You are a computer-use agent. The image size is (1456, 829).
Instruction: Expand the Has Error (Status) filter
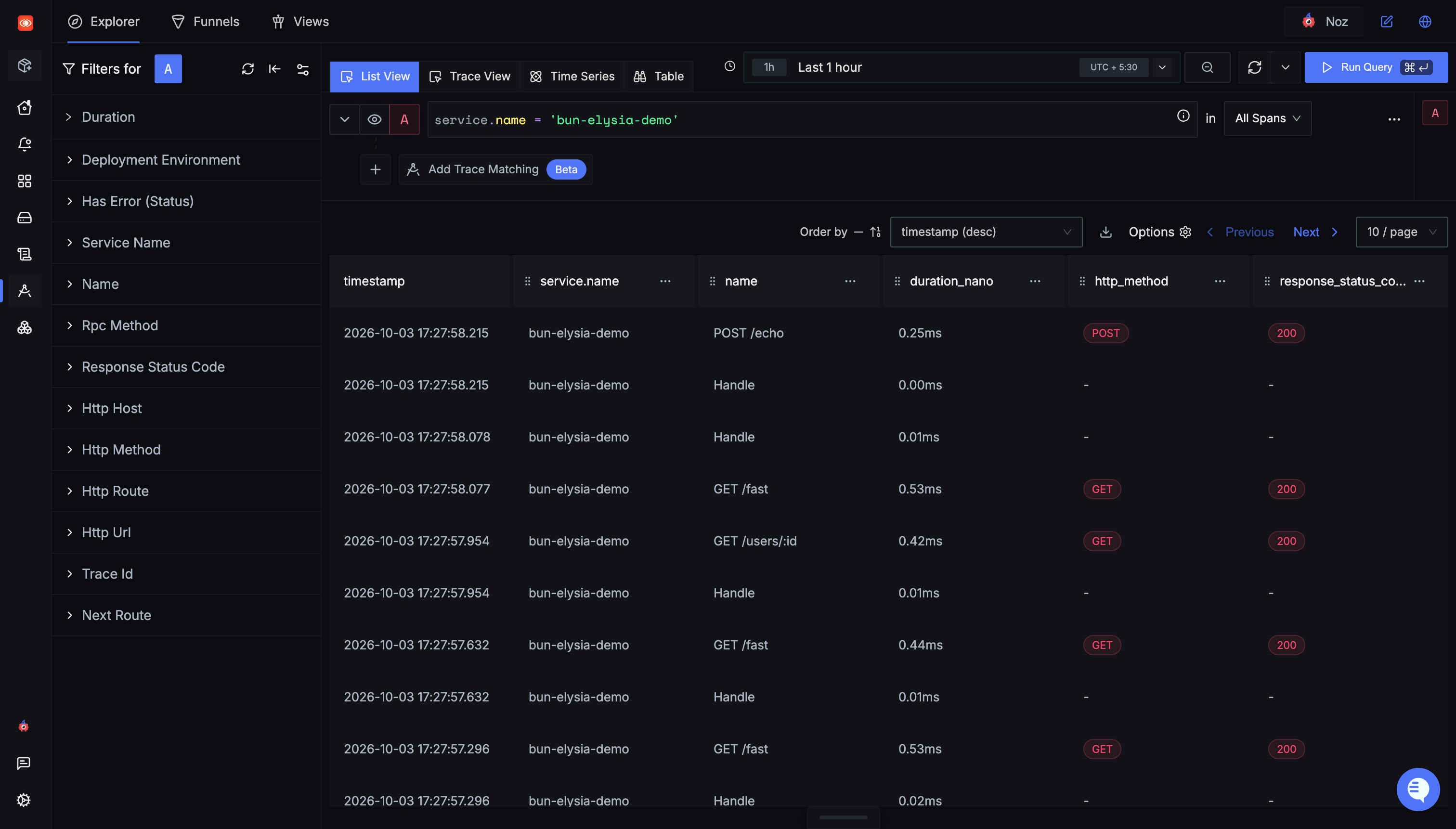(186, 202)
